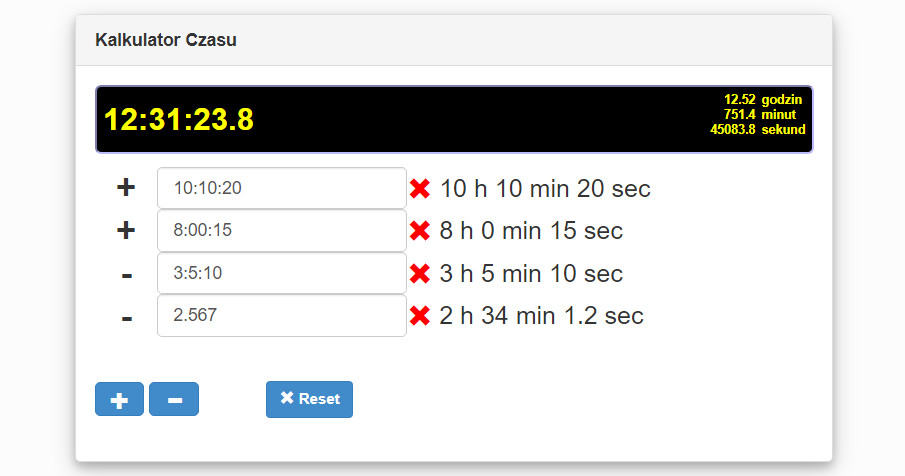The height and width of the screenshot is (476, 905).
Task: Click the Kalkulator Czasu panel title
Action: tap(166, 40)
